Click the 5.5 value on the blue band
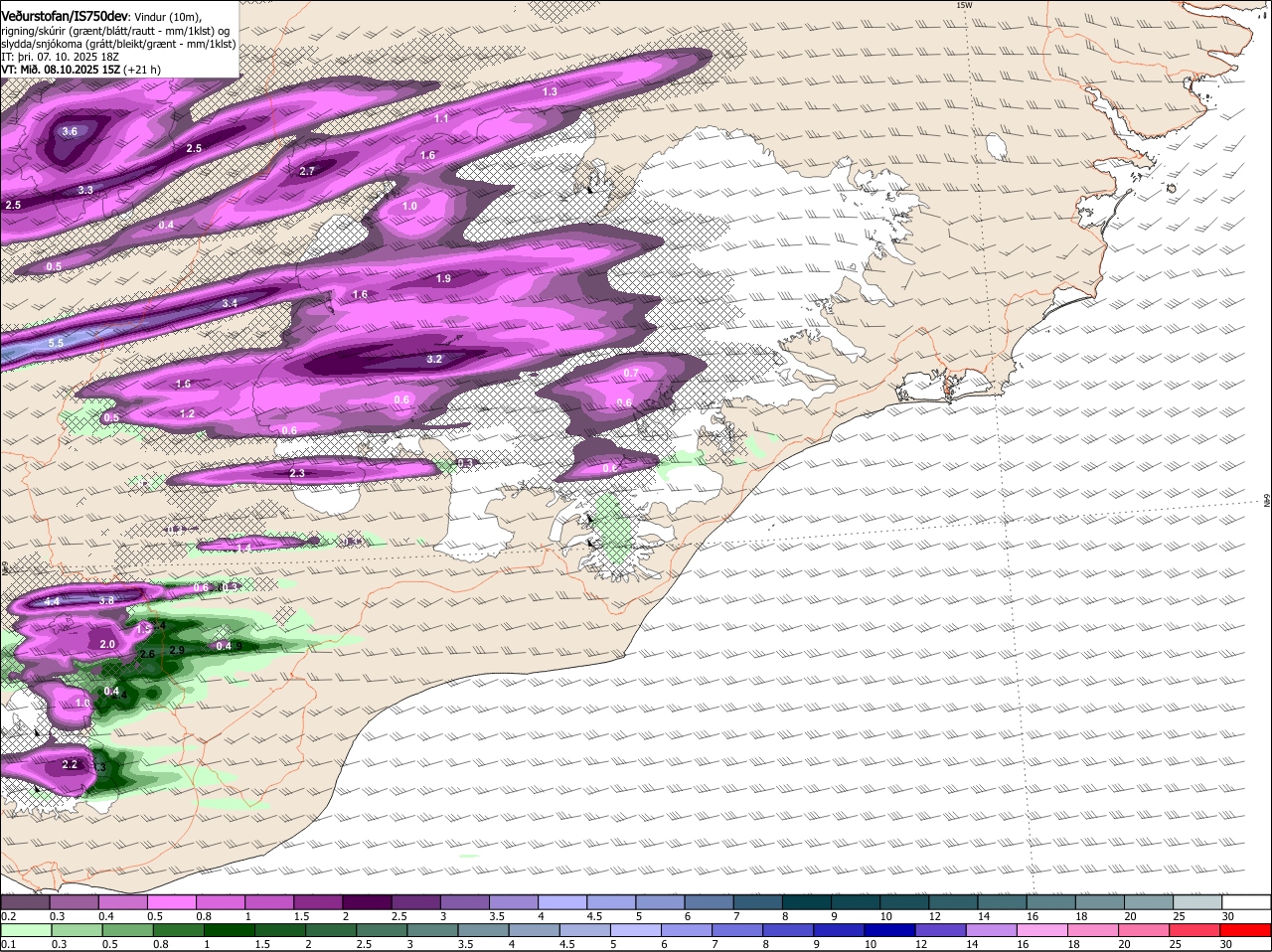This screenshot has width=1272, height=952. pyautogui.click(x=56, y=343)
